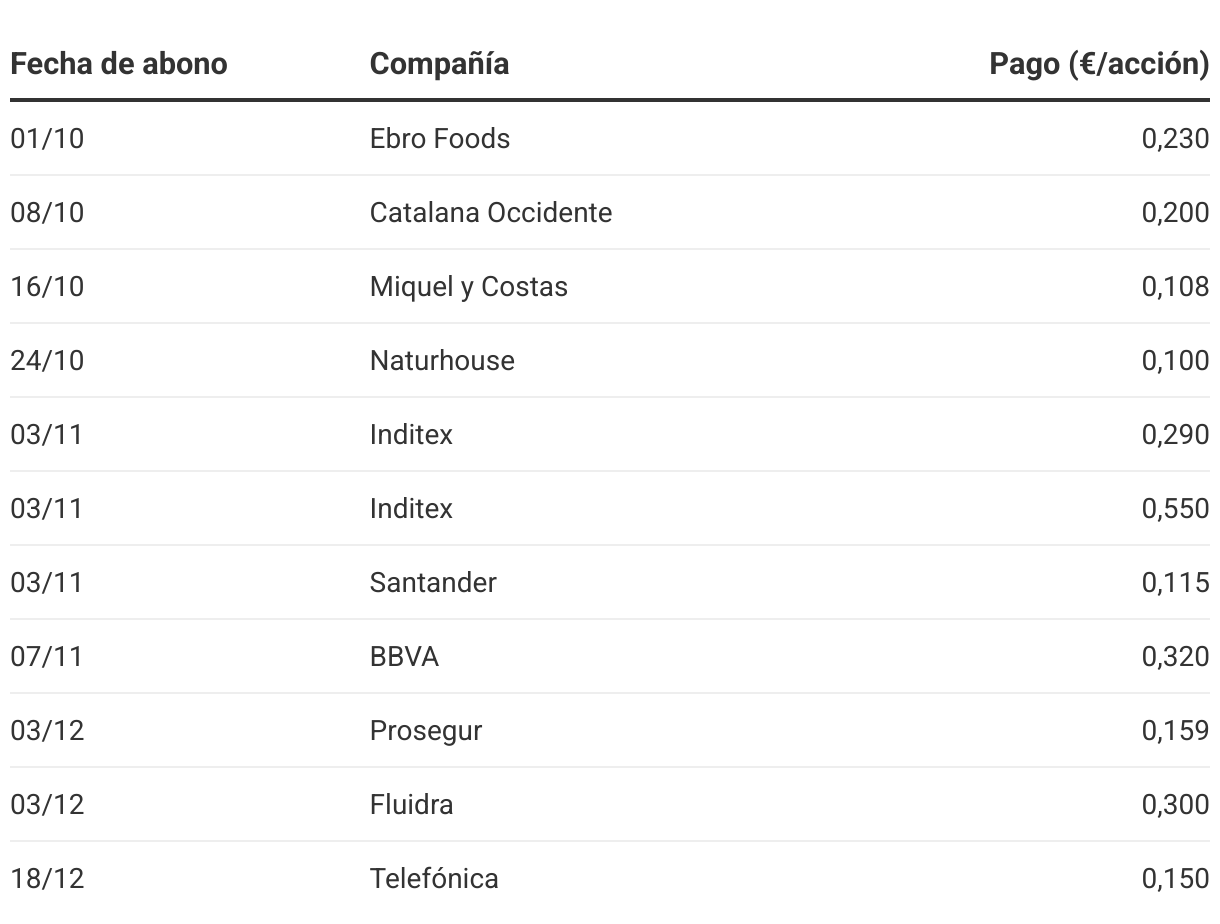
Task: Click the Catalana Occidente company name
Action: tap(491, 212)
